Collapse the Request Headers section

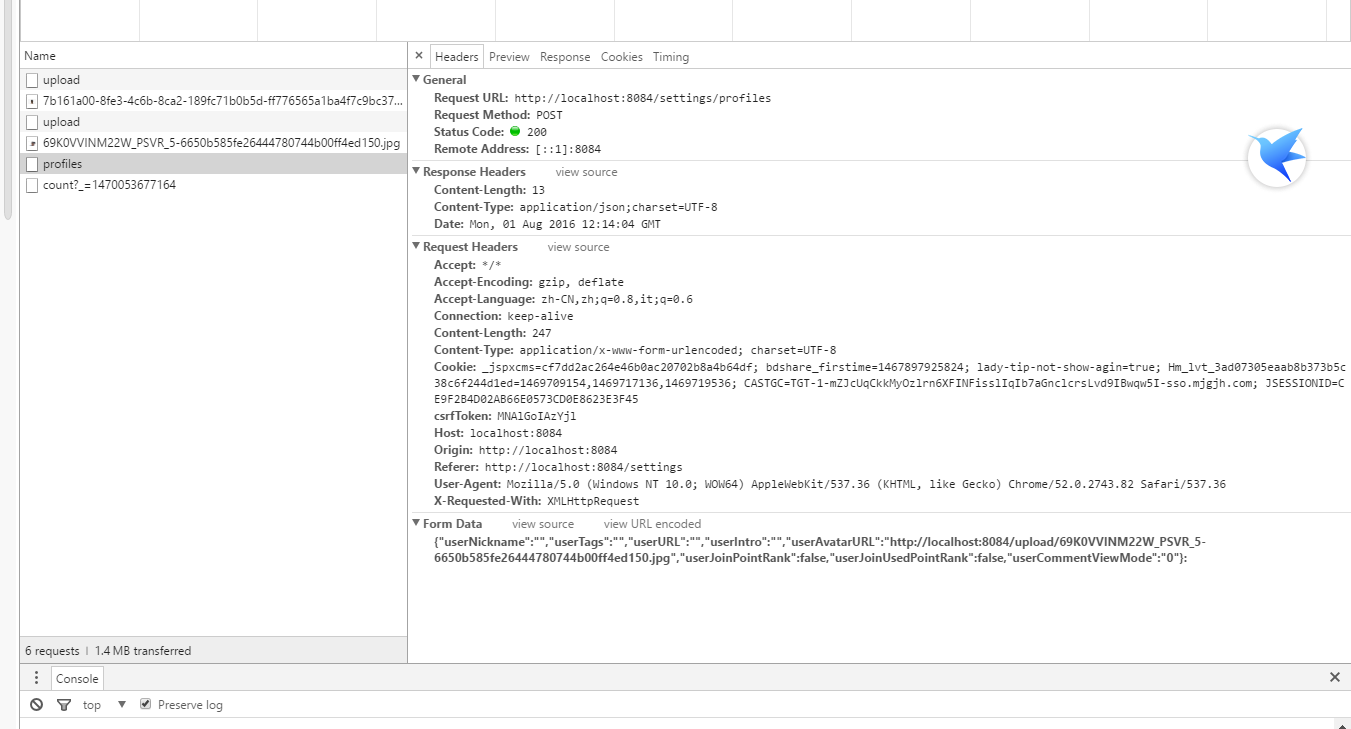(x=417, y=247)
